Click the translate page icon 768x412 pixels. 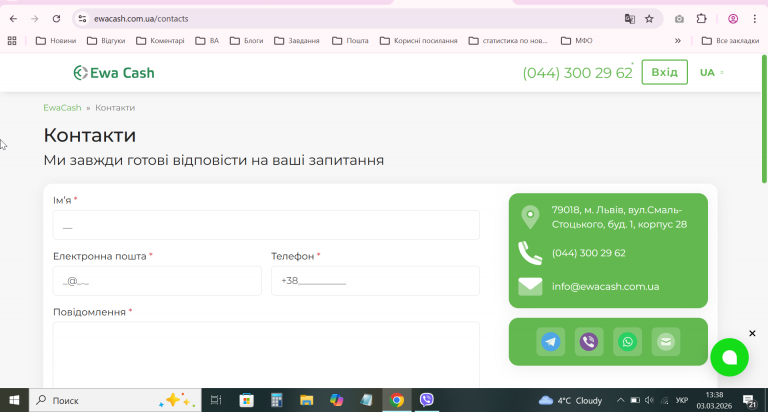point(629,19)
